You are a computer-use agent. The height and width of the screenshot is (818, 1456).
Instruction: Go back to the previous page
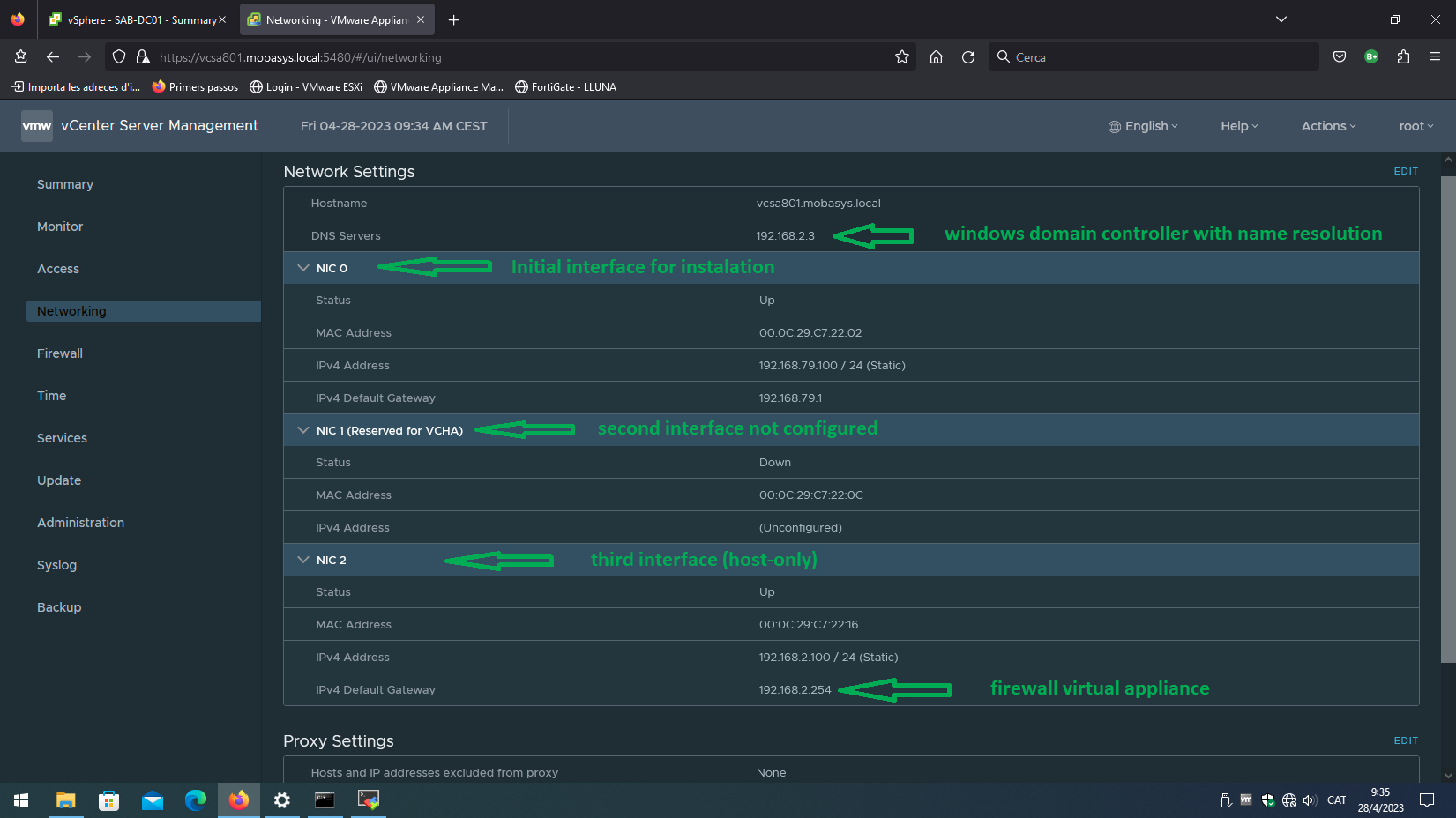(x=53, y=57)
